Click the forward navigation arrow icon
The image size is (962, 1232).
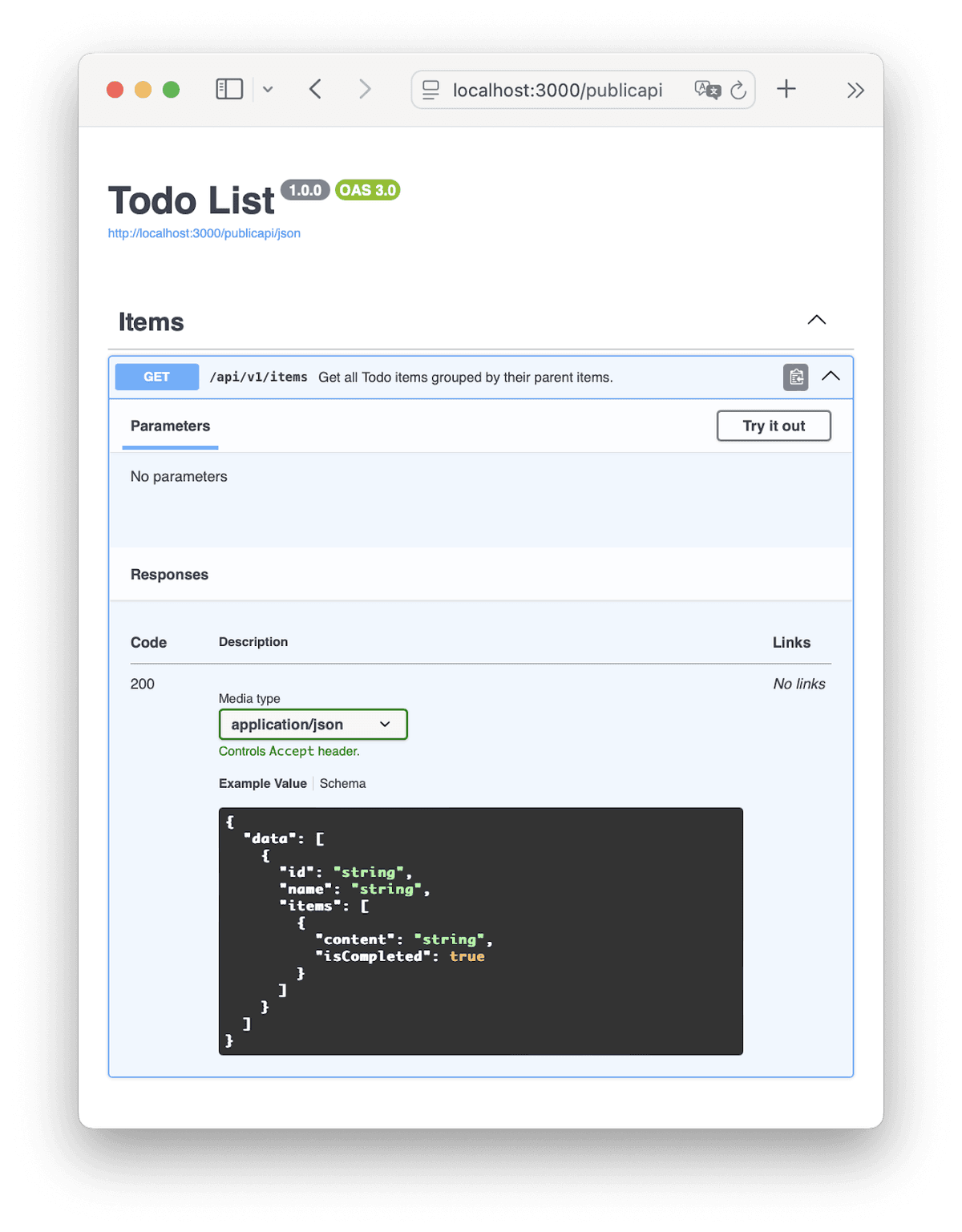[365, 89]
